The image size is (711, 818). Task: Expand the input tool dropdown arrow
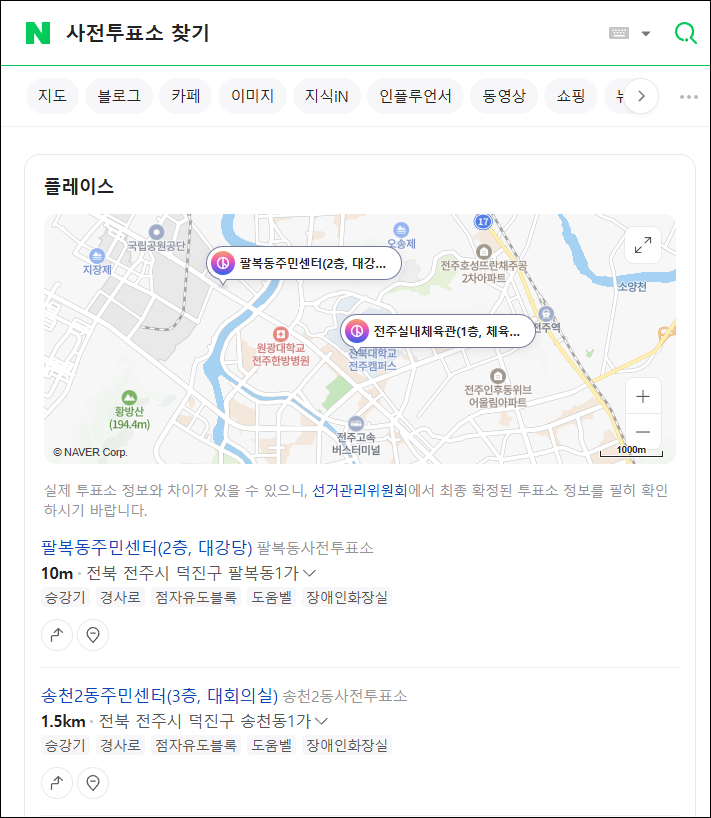[646, 33]
